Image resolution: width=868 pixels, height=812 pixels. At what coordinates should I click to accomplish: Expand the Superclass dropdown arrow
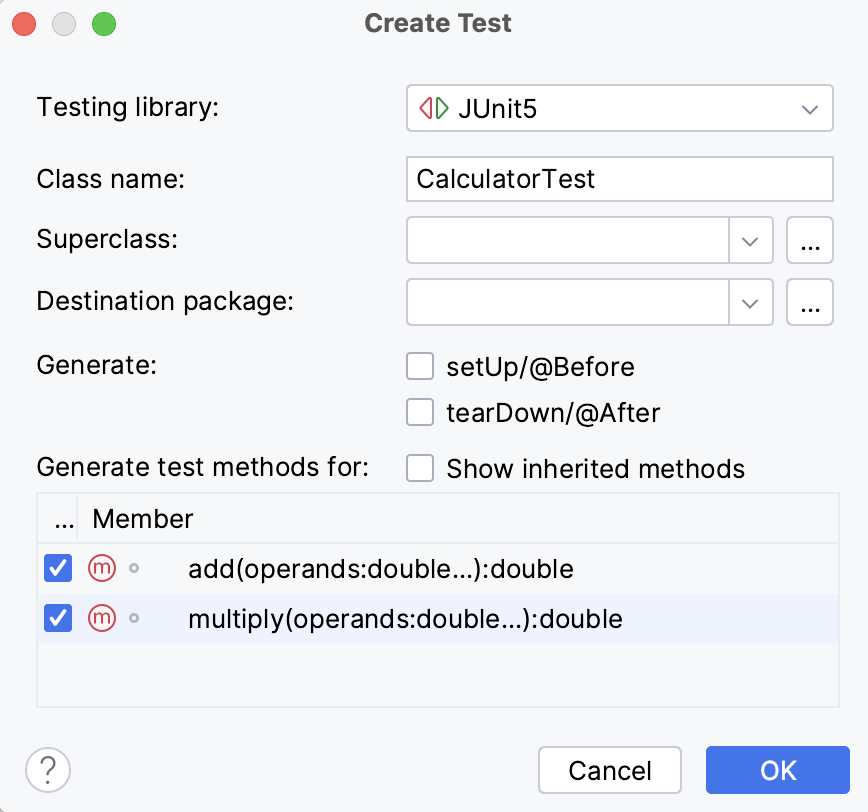click(x=751, y=240)
